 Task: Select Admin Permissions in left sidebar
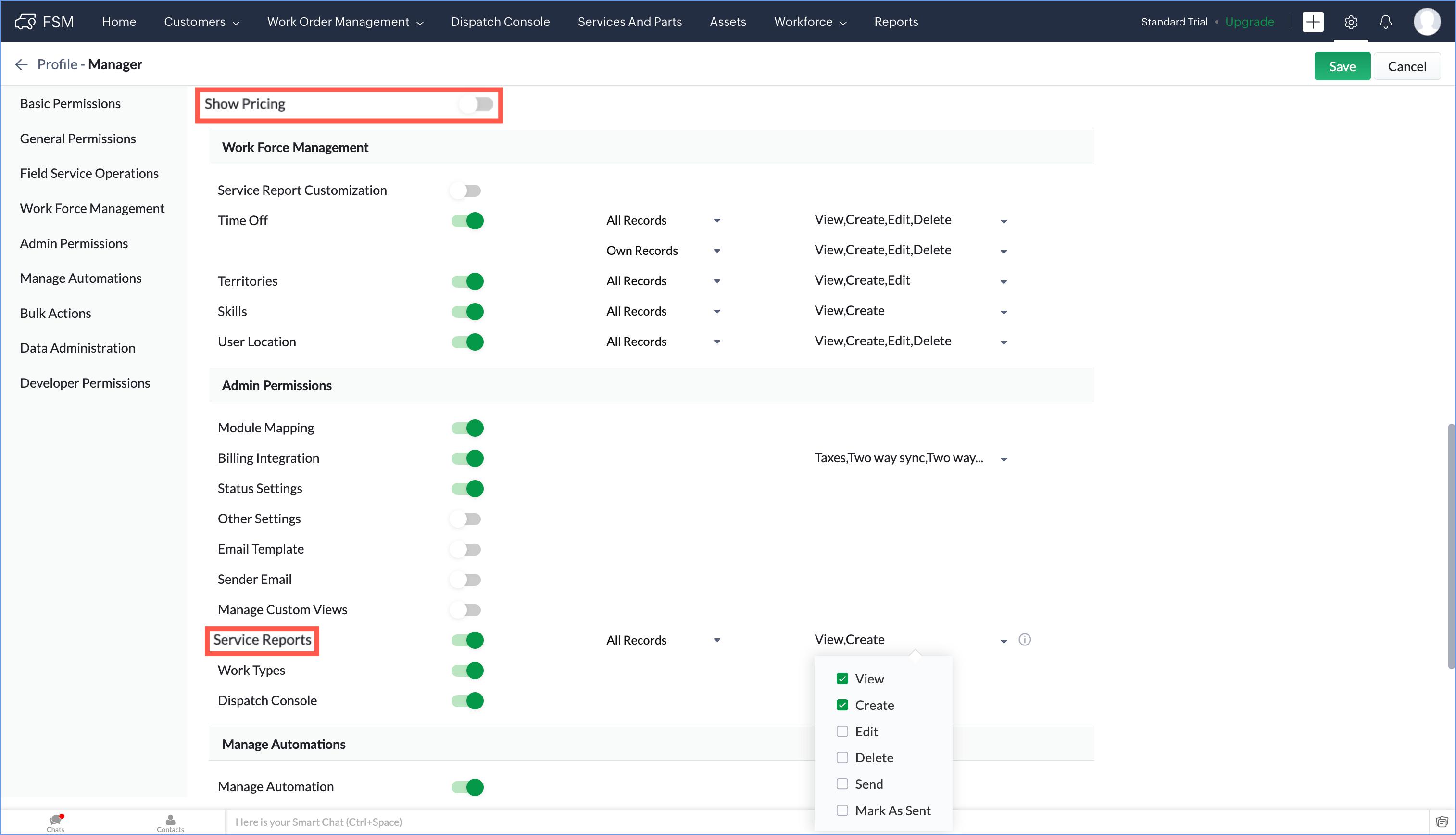[x=74, y=243]
